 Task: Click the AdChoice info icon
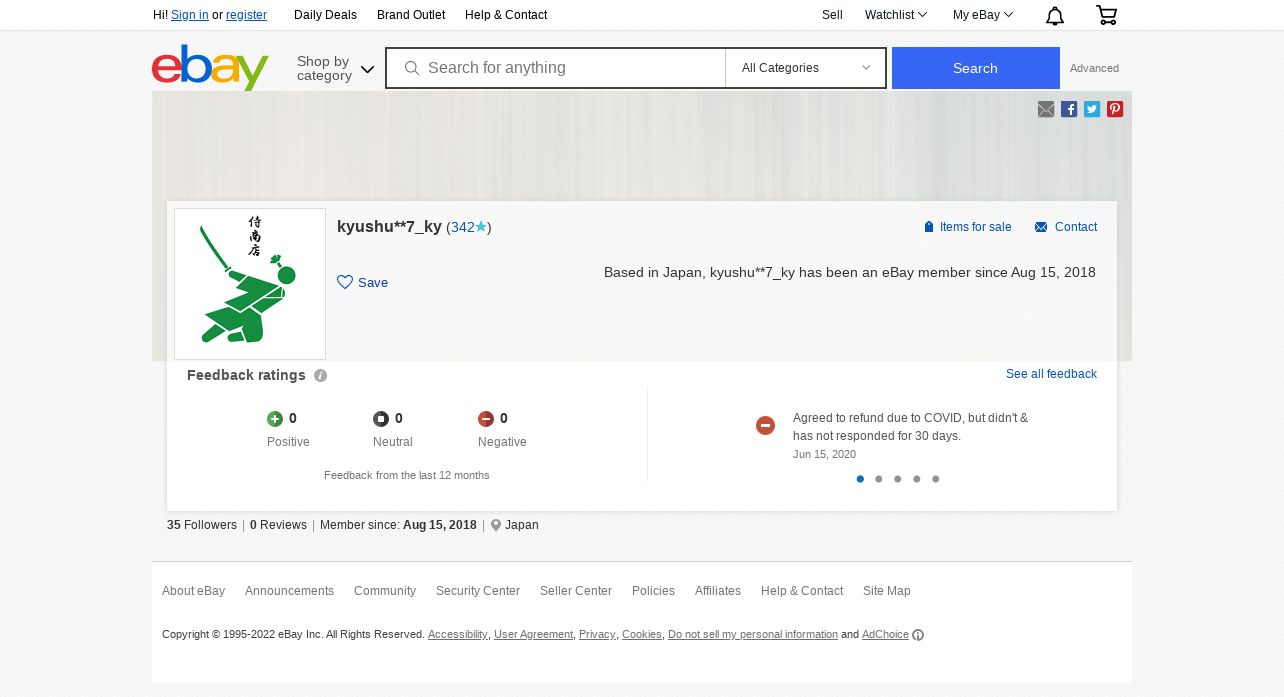918,635
